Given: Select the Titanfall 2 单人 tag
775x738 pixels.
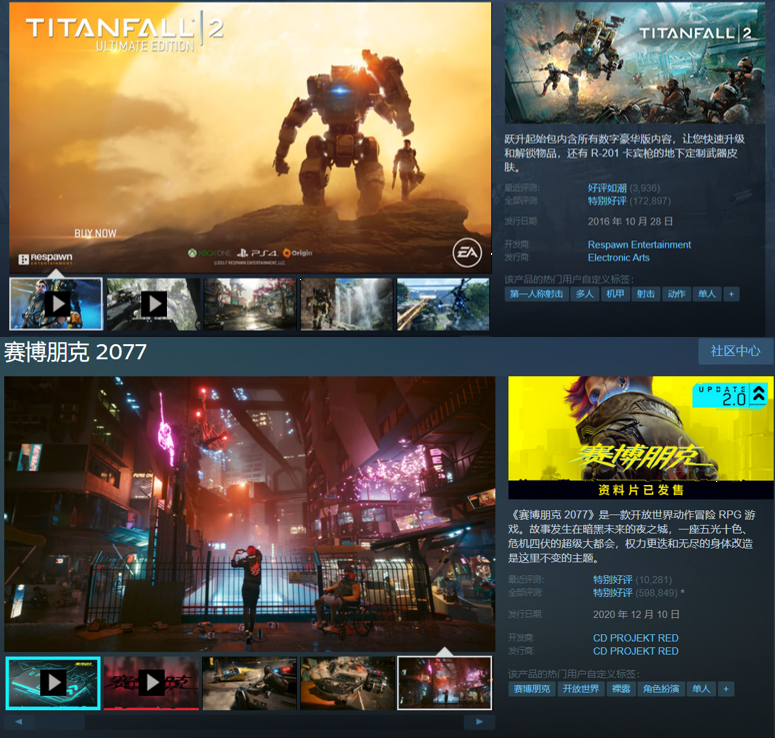Looking at the screenshot, I should (x=707, y=294).
